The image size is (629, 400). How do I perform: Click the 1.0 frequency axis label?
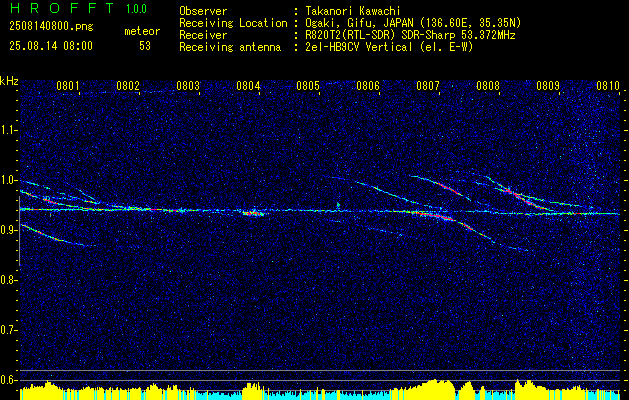pyautogui.click(x=8, y=180)
